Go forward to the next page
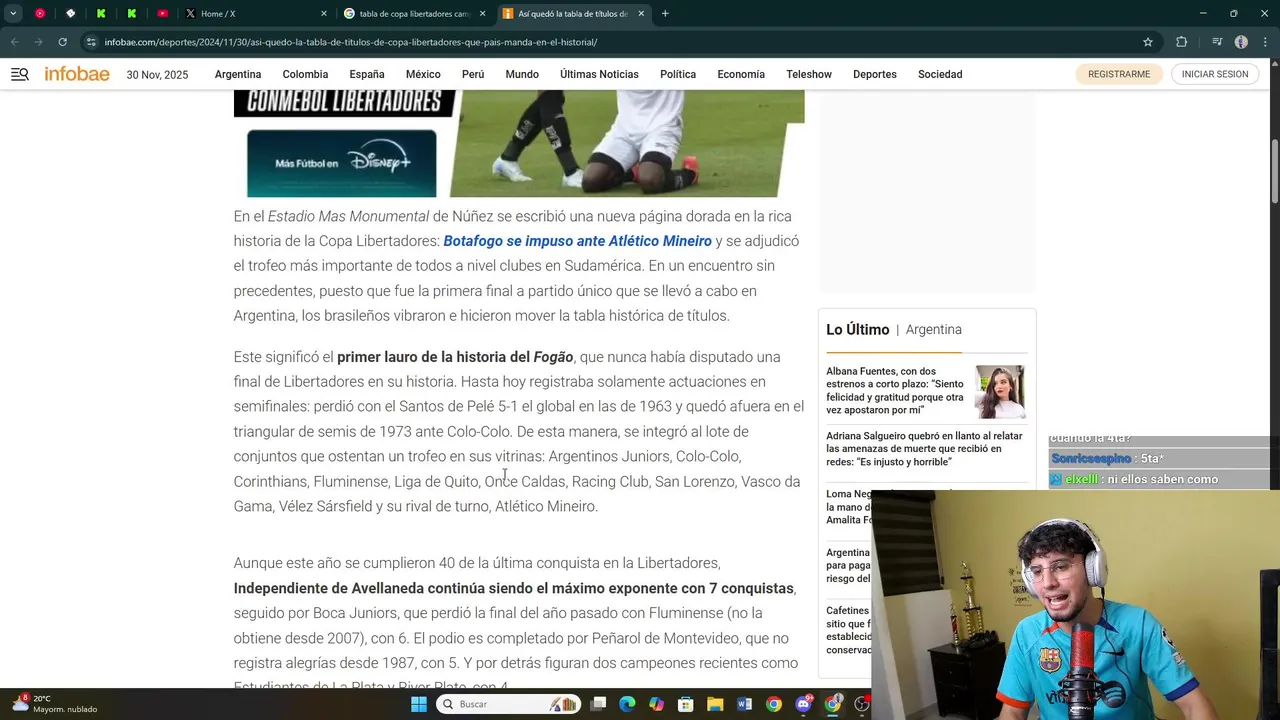Viewport: 1280px width, 720px height. 38,42
